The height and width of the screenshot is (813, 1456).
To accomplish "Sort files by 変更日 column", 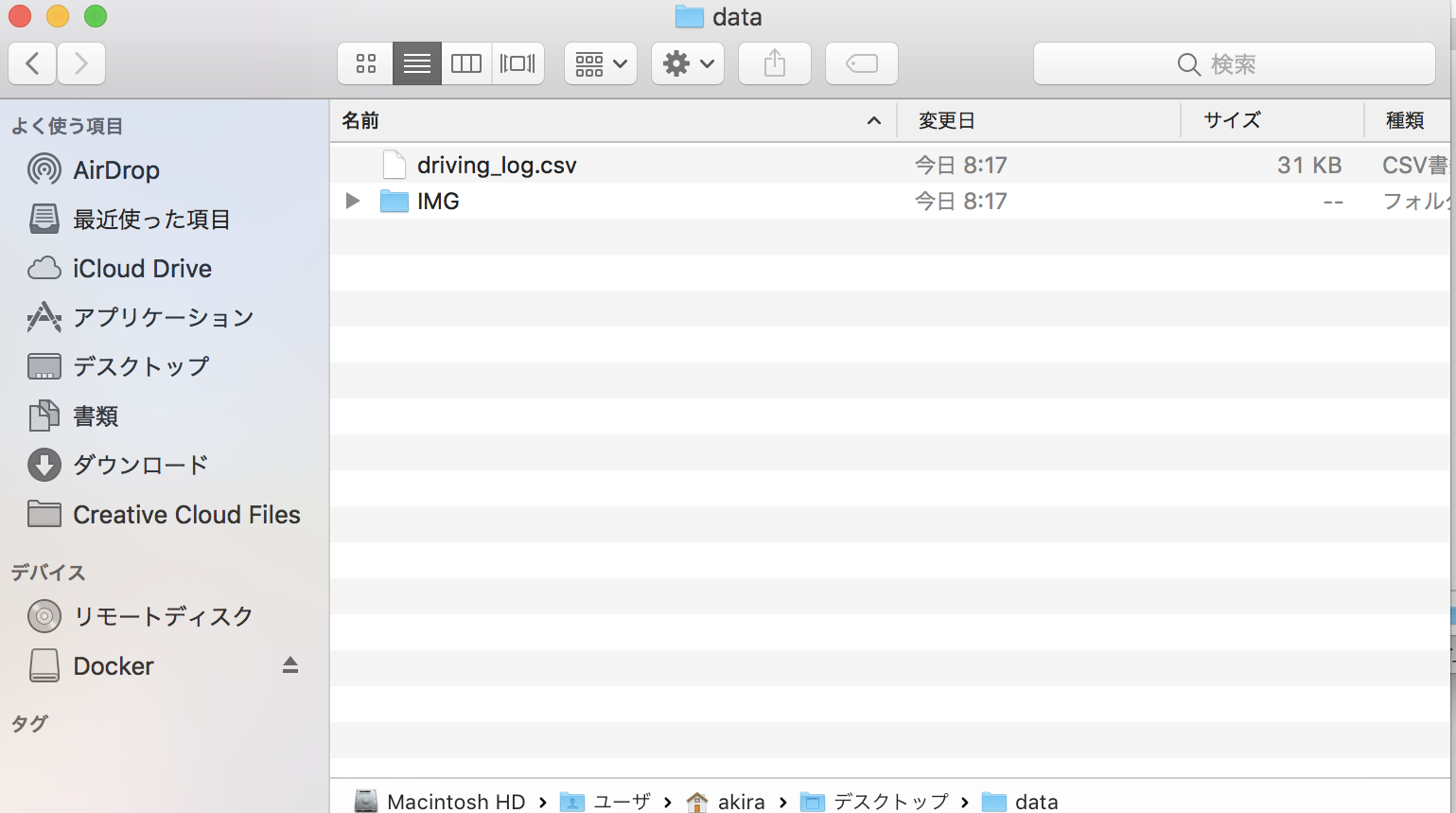I will tap(946, 120).
